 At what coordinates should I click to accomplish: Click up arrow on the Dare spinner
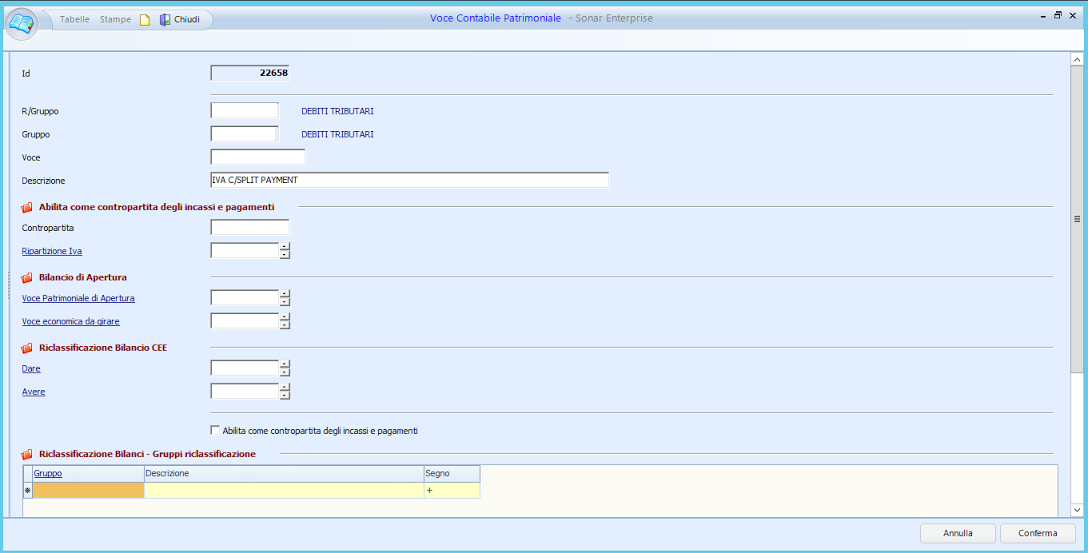[x=285, y=364]
